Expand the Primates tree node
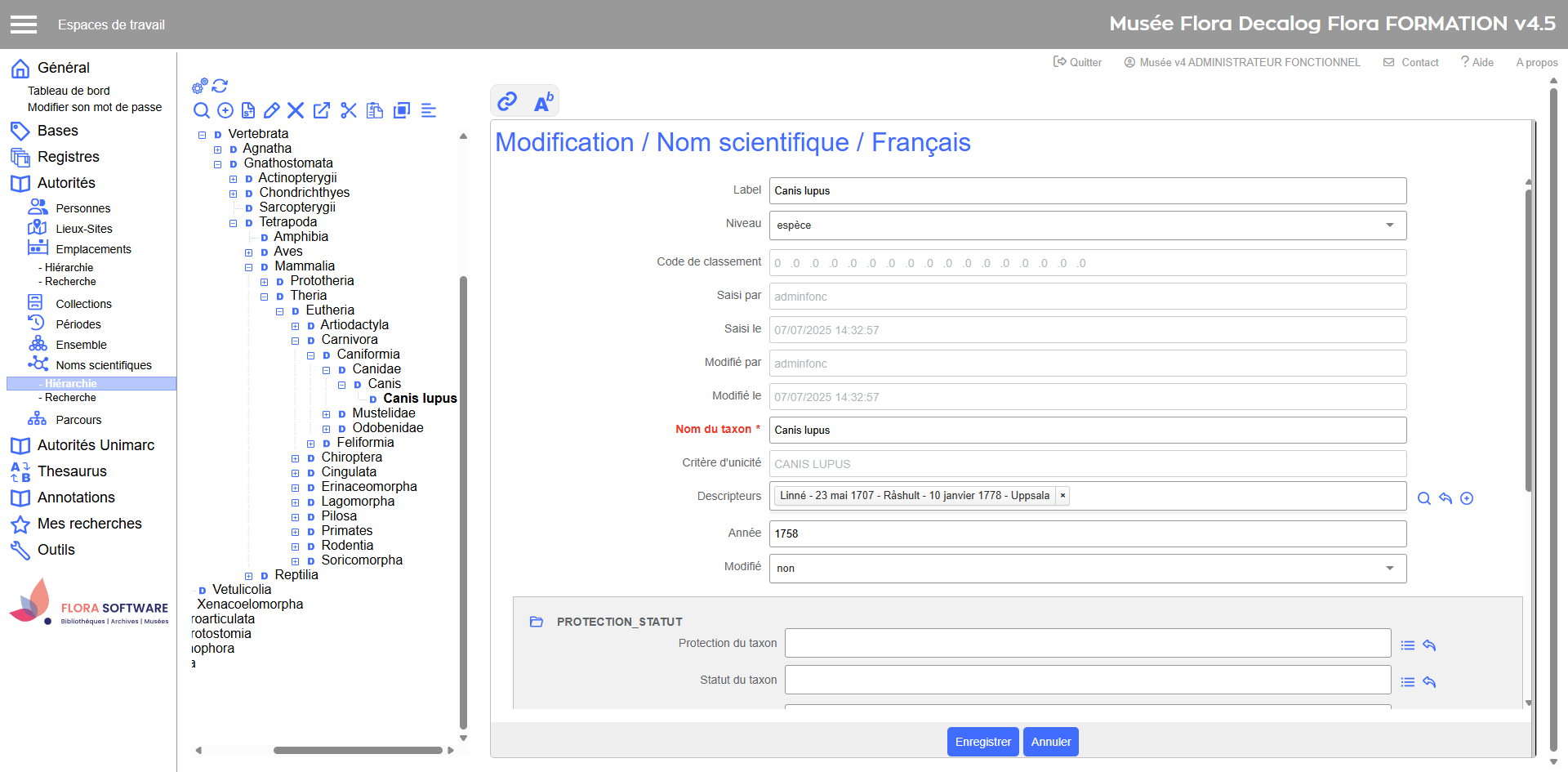Screen dimensions: 1568x772 click(x=296, y=532)
